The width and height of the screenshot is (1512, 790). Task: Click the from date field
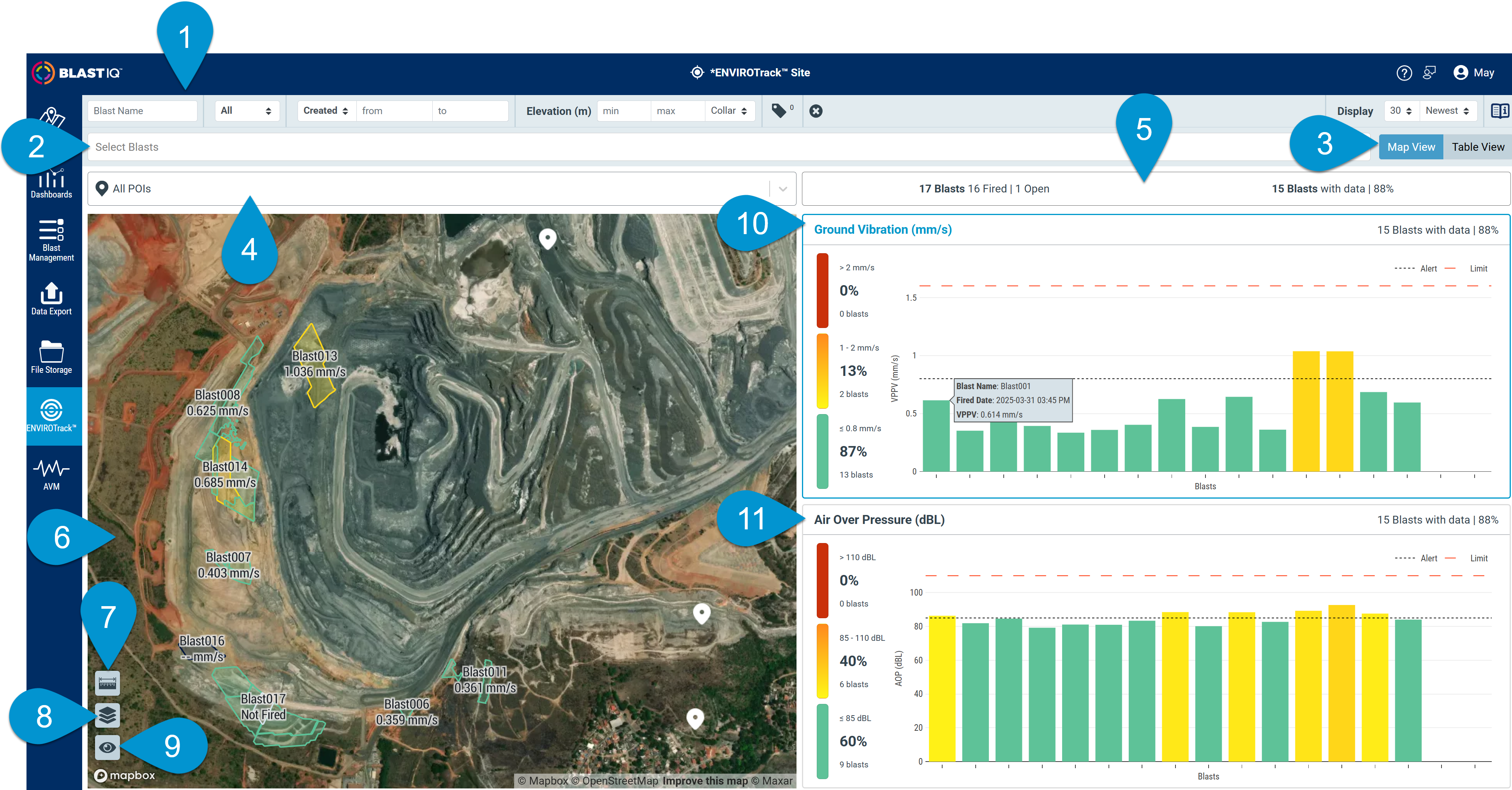pos(394,110)
